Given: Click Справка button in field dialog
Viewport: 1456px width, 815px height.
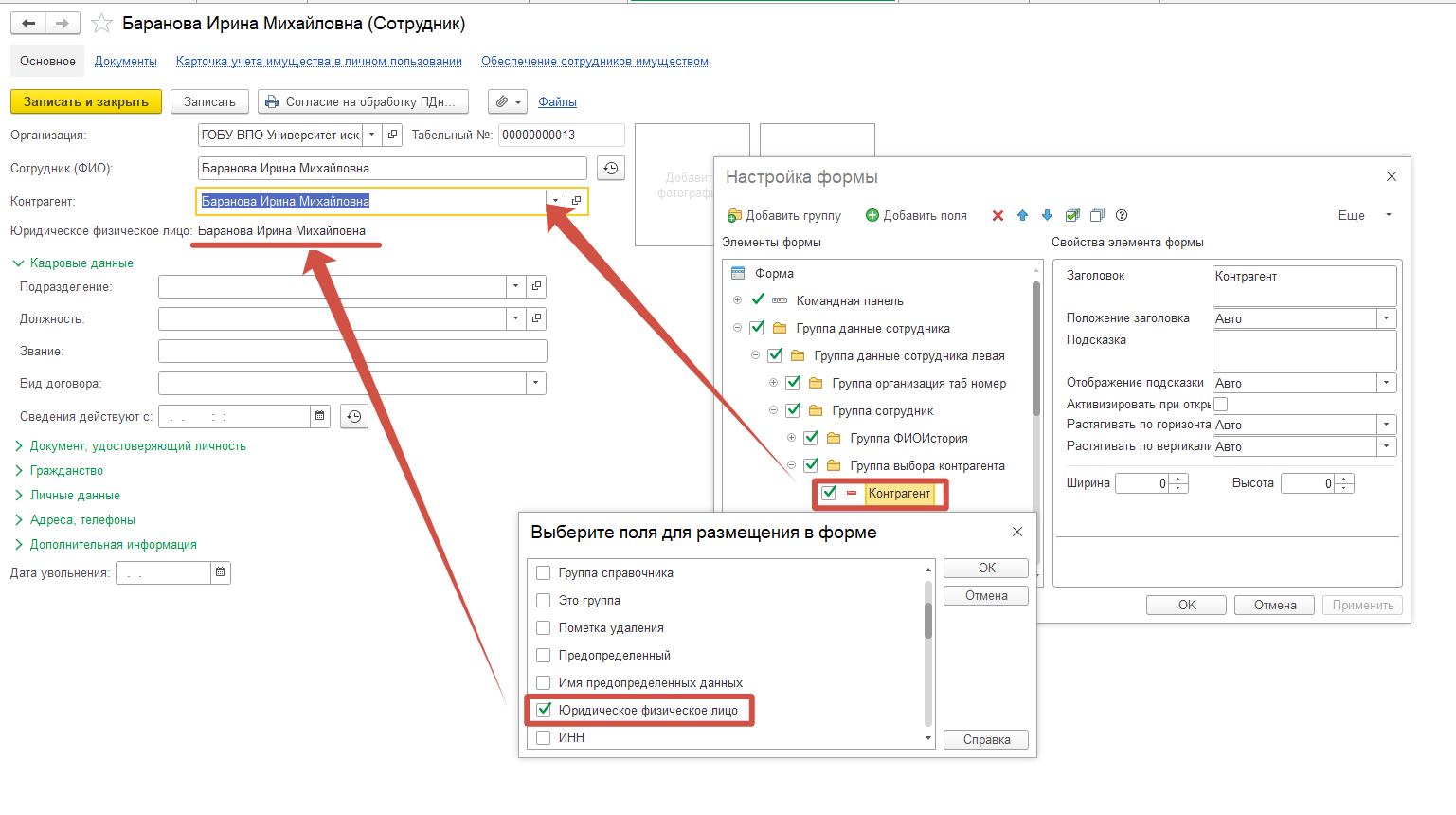Looking at the screenshot, I should pyautogui.click(x=986, y=739).
